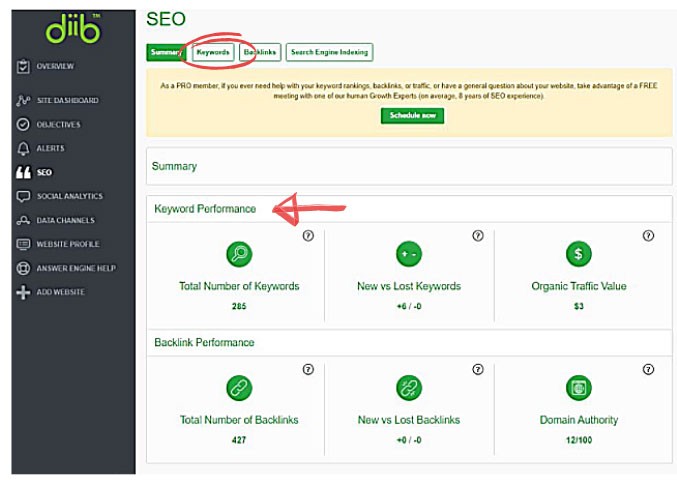Show help tooltip for Domain Authority
This screenshot has width=677, height=487.
648,369
